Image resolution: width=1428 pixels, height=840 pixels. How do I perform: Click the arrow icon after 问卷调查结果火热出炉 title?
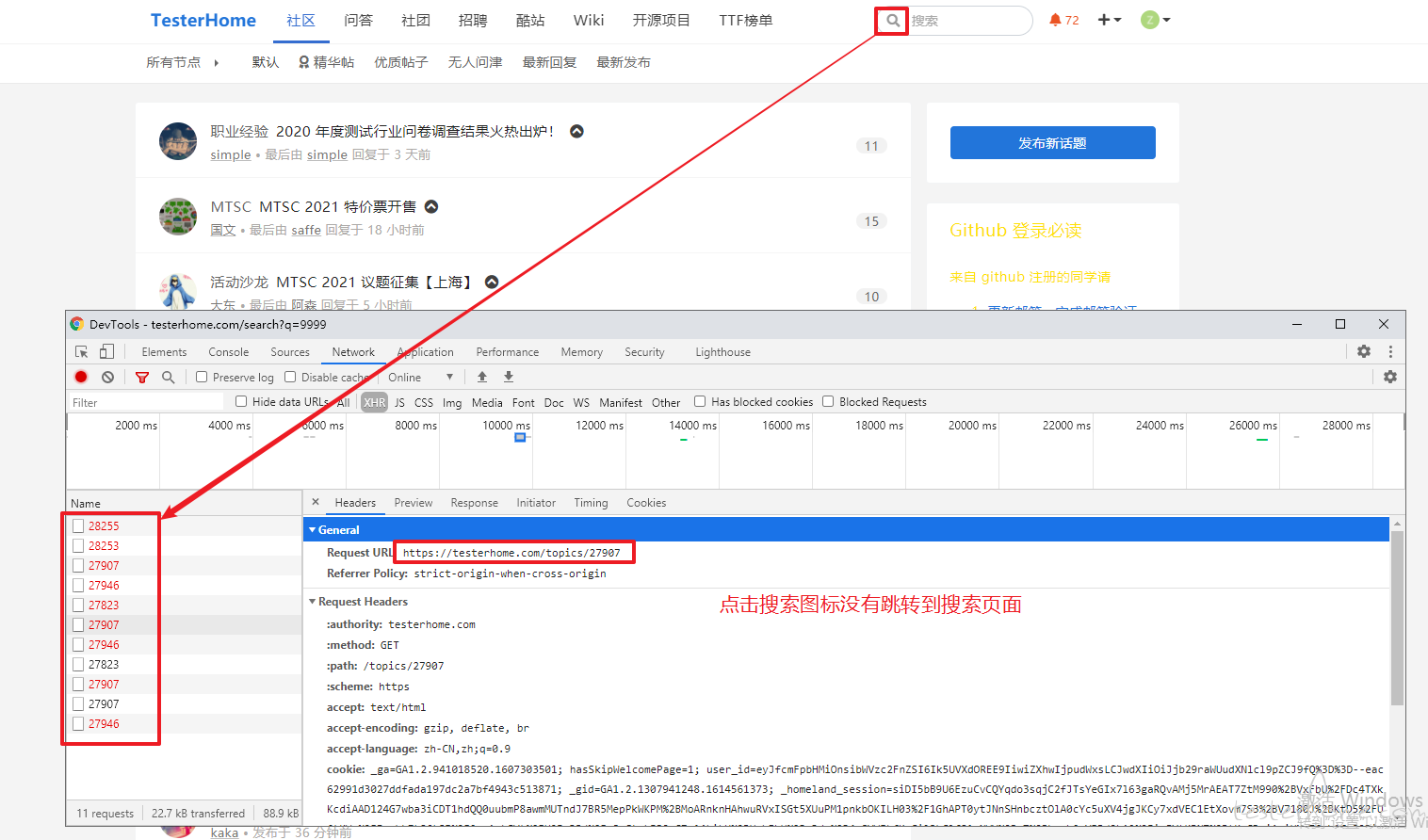coord(577,131)
